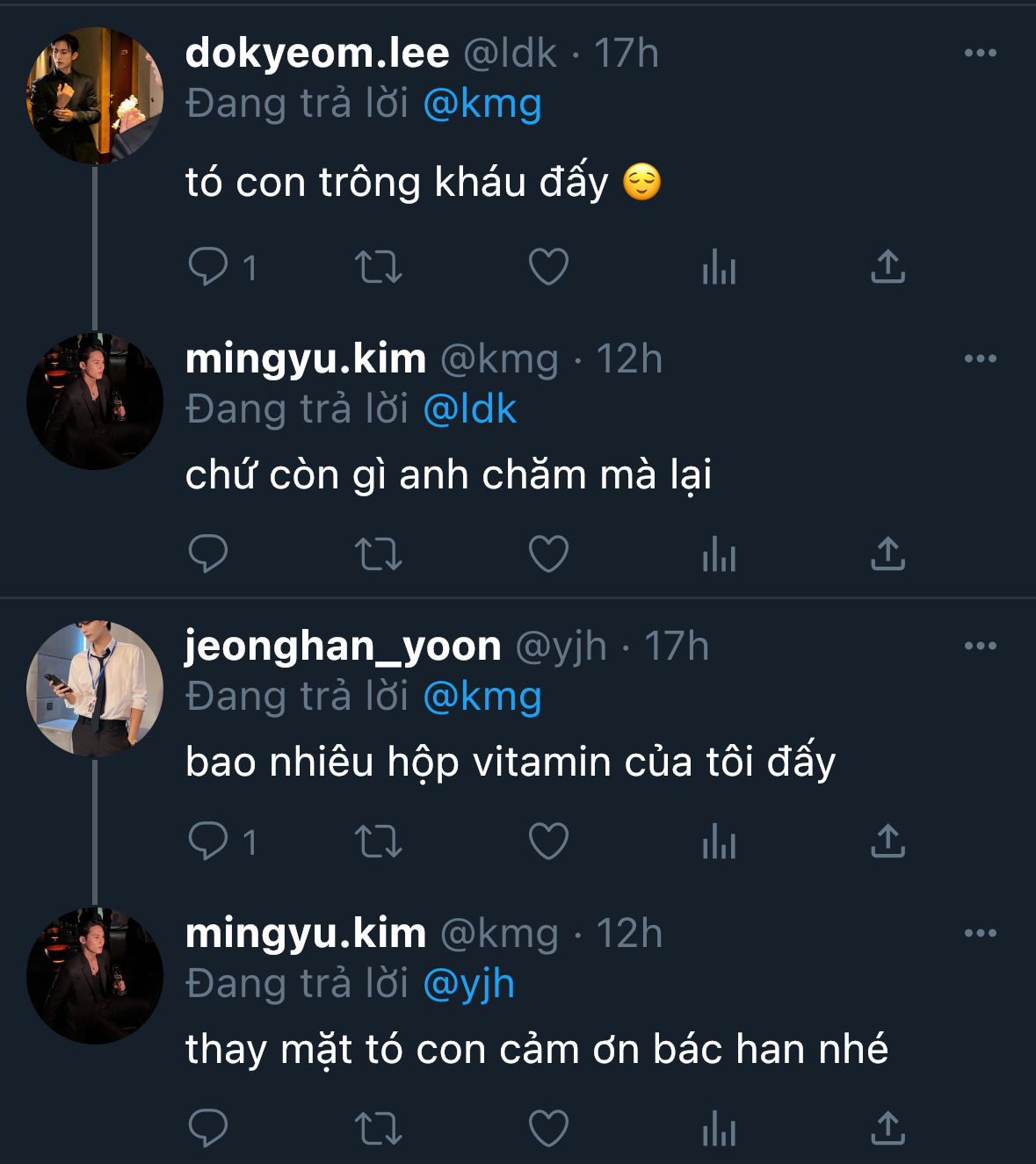This screenshot has height=1164, width=1036.
Task: Share dokyeom.lee's tweet
Action: point(887,267)
